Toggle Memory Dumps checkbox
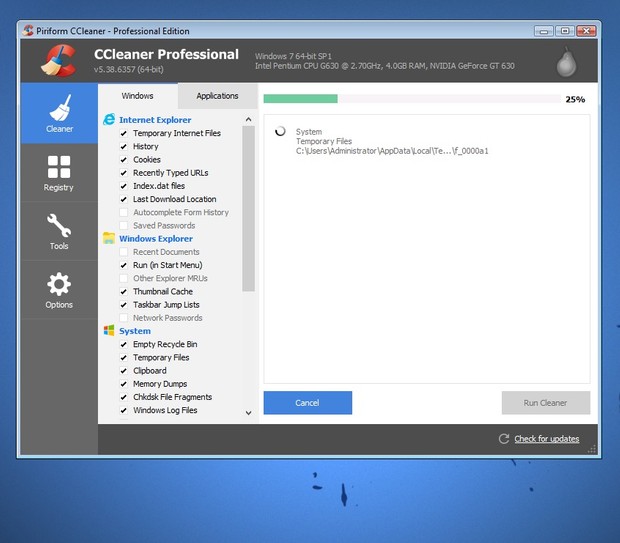This screenshot has width=620, height=543. click(x=124, y=384)
